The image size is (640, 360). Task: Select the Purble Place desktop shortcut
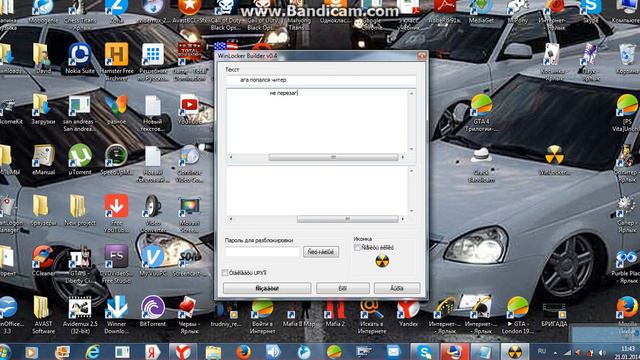click(626, 266)
